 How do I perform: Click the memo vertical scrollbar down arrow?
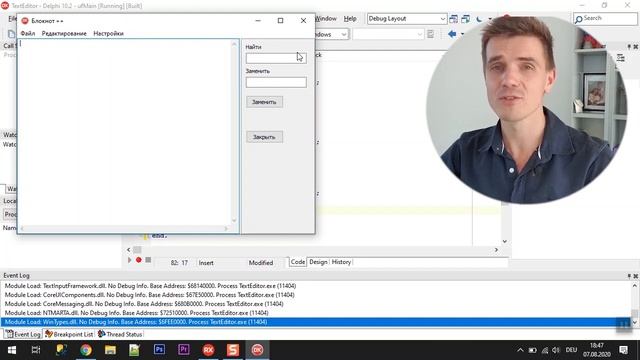tap(235, 220)
